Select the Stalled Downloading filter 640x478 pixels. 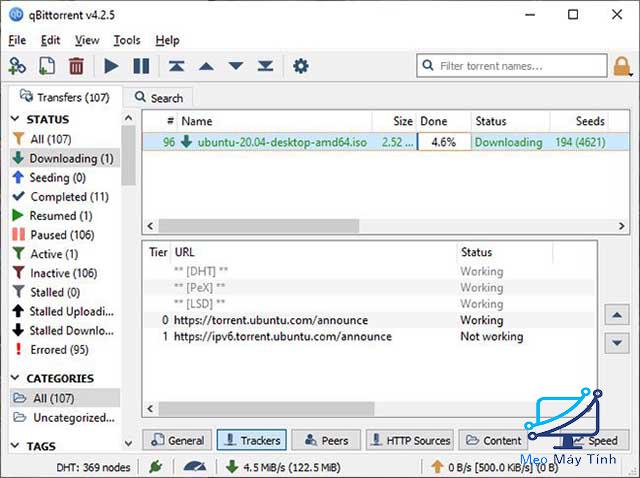[63, 330]
